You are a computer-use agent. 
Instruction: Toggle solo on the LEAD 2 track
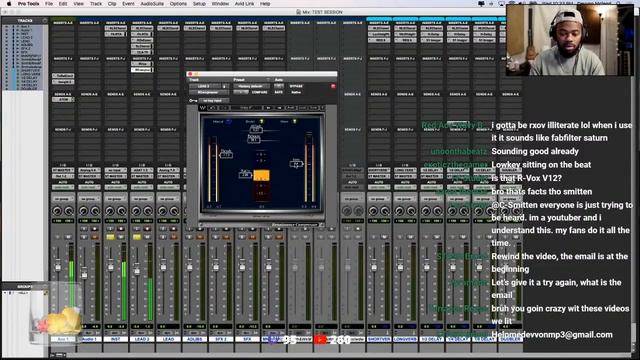137,237
